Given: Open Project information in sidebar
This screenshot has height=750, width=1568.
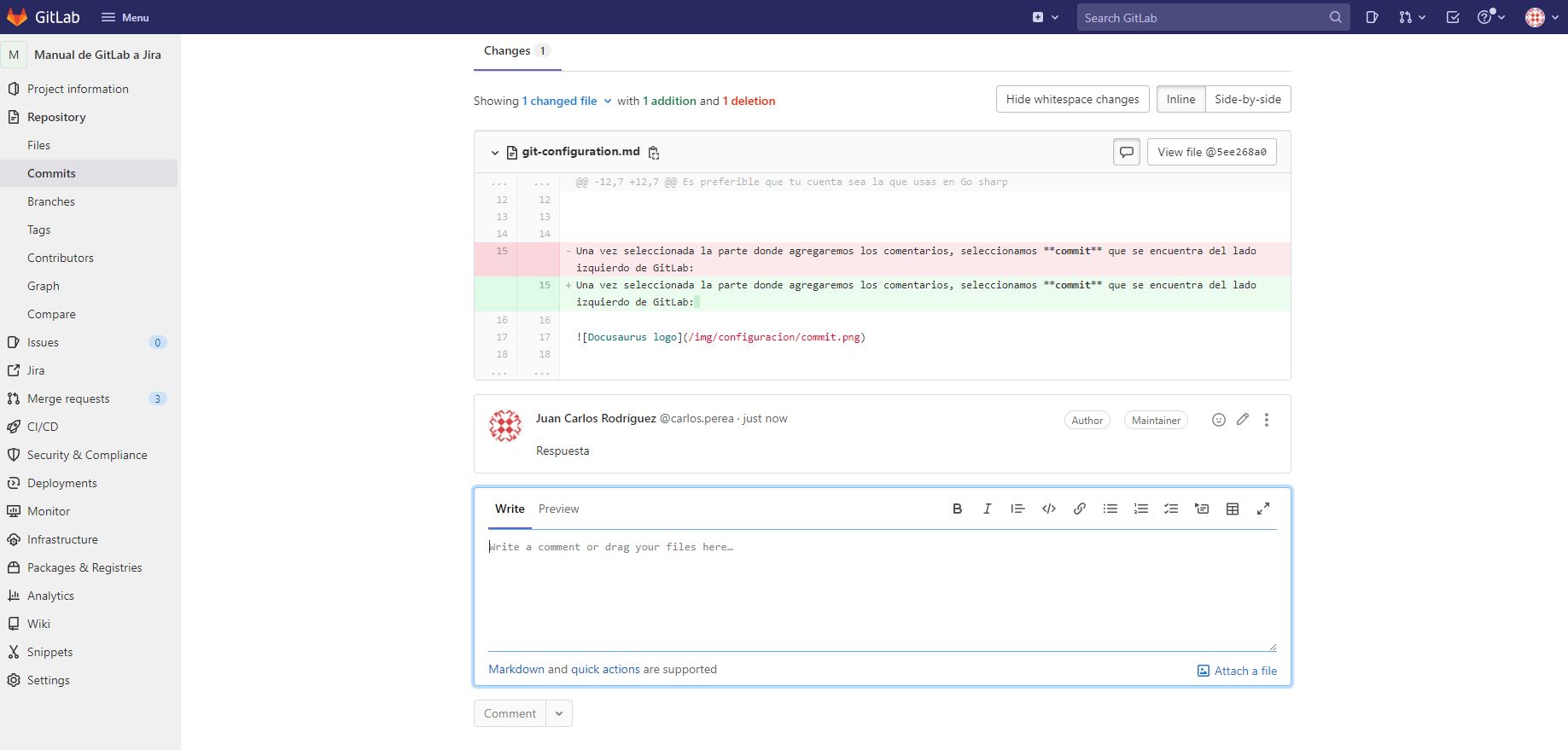Looking at the screenshot, I should point(78,89).
